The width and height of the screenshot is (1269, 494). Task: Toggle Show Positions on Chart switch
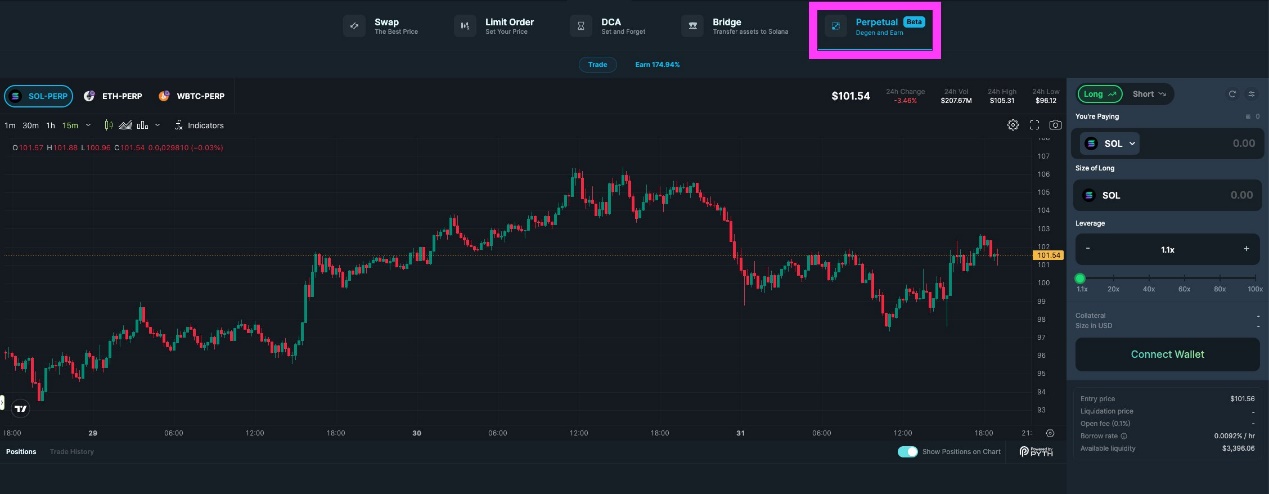click(x=907, y=452)
